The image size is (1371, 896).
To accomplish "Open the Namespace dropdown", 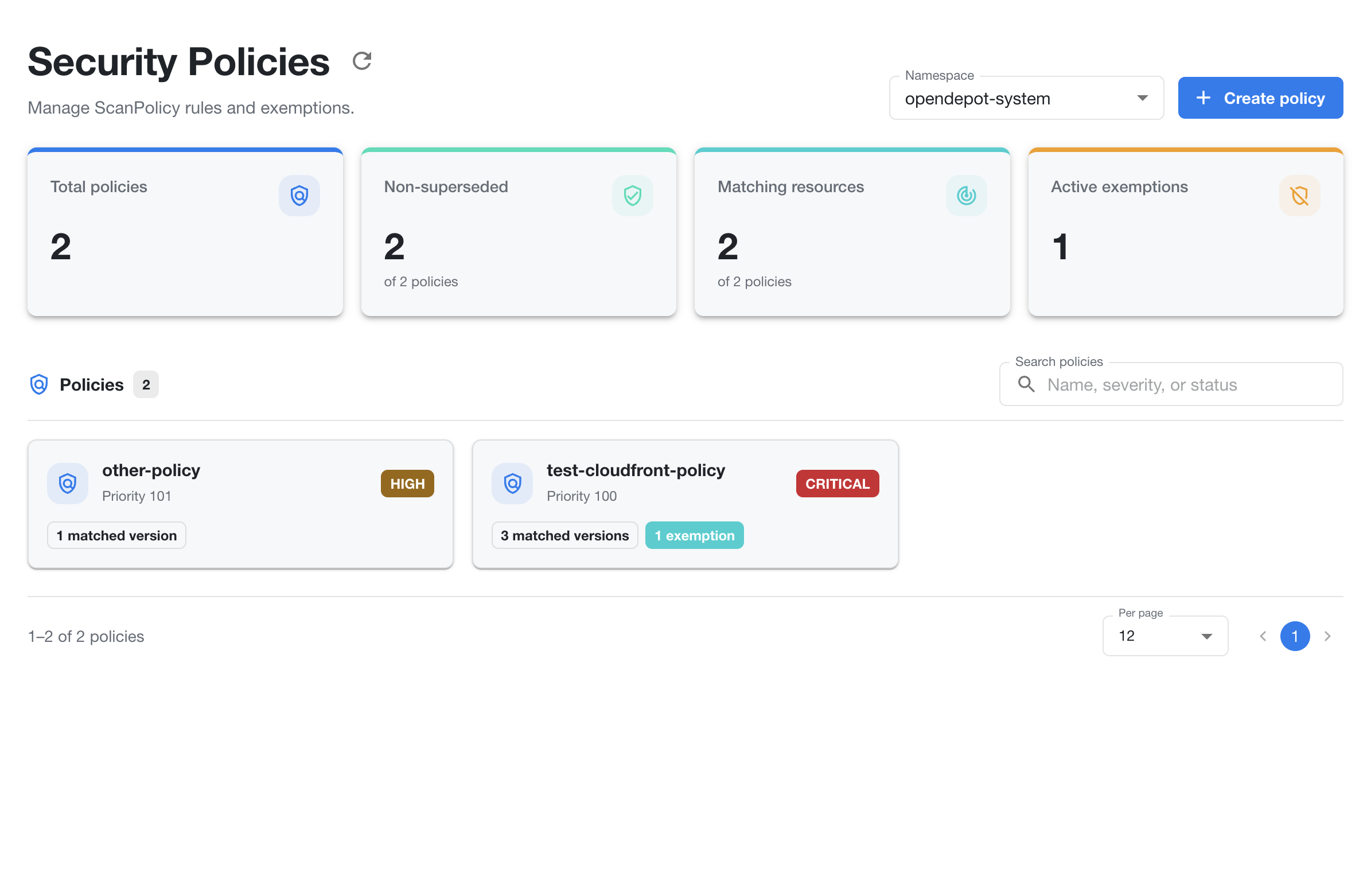I will click(x=1026, y=99).
